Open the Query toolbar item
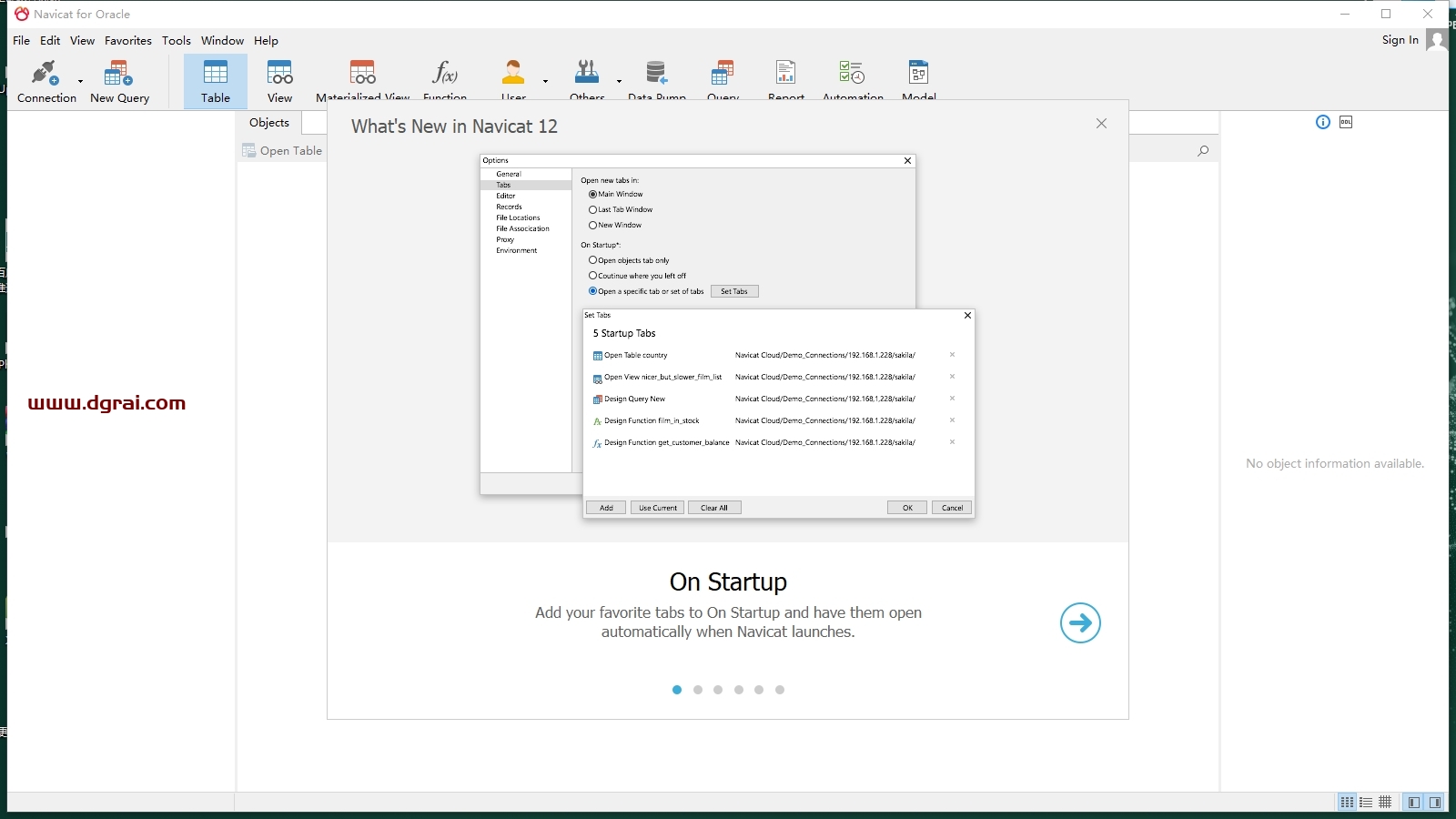 pyautogui.click(x=723, y=80)
